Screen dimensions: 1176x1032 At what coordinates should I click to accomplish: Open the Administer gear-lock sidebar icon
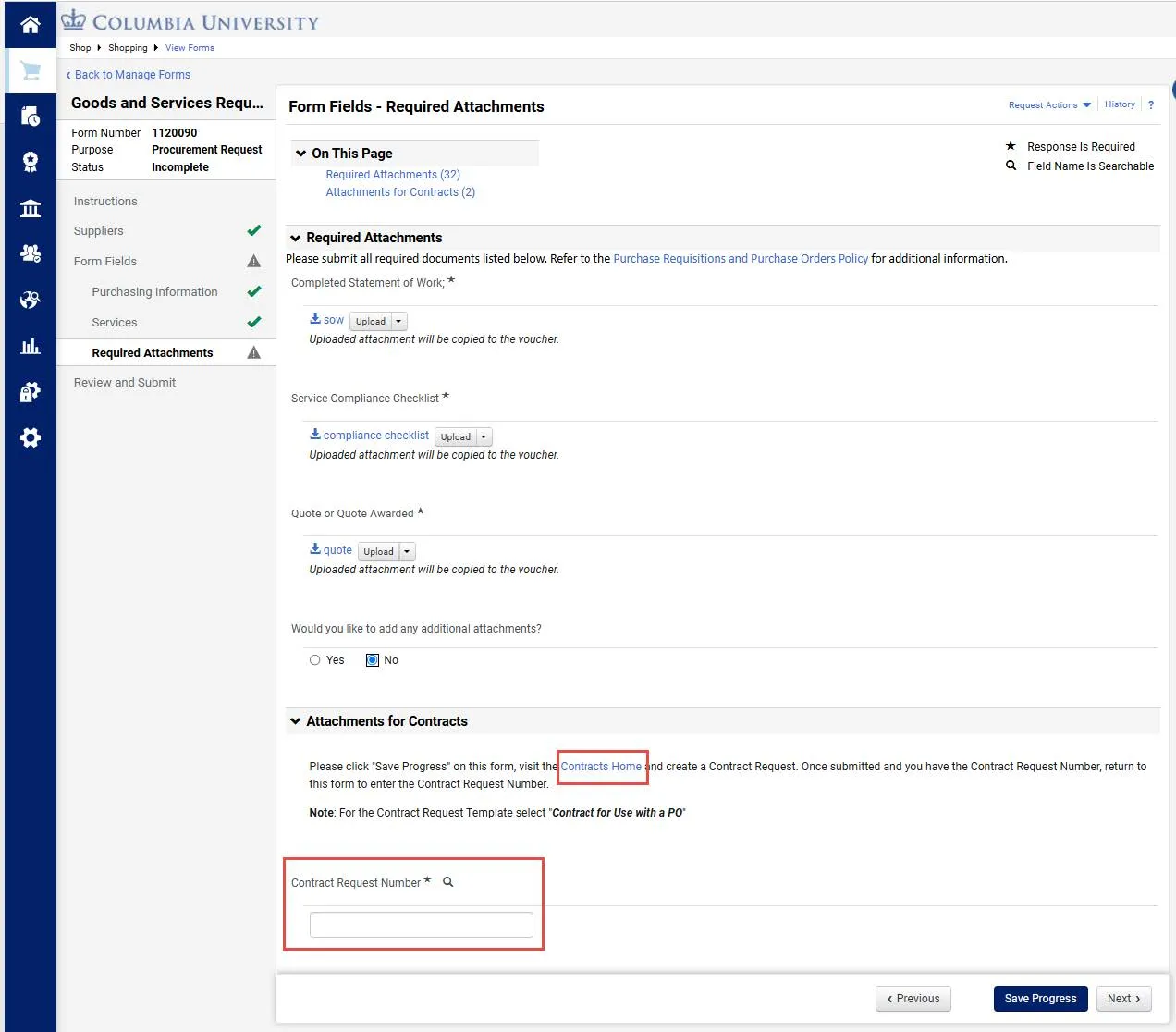(31, 392)
